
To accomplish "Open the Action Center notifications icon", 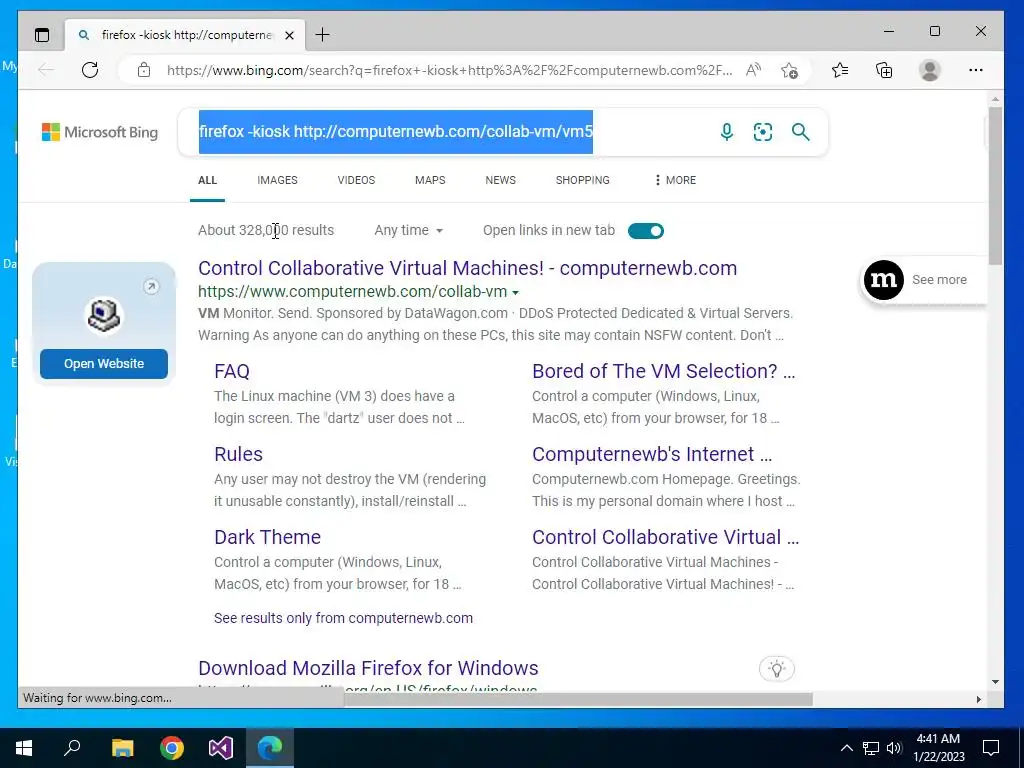I will coord(991,748).
